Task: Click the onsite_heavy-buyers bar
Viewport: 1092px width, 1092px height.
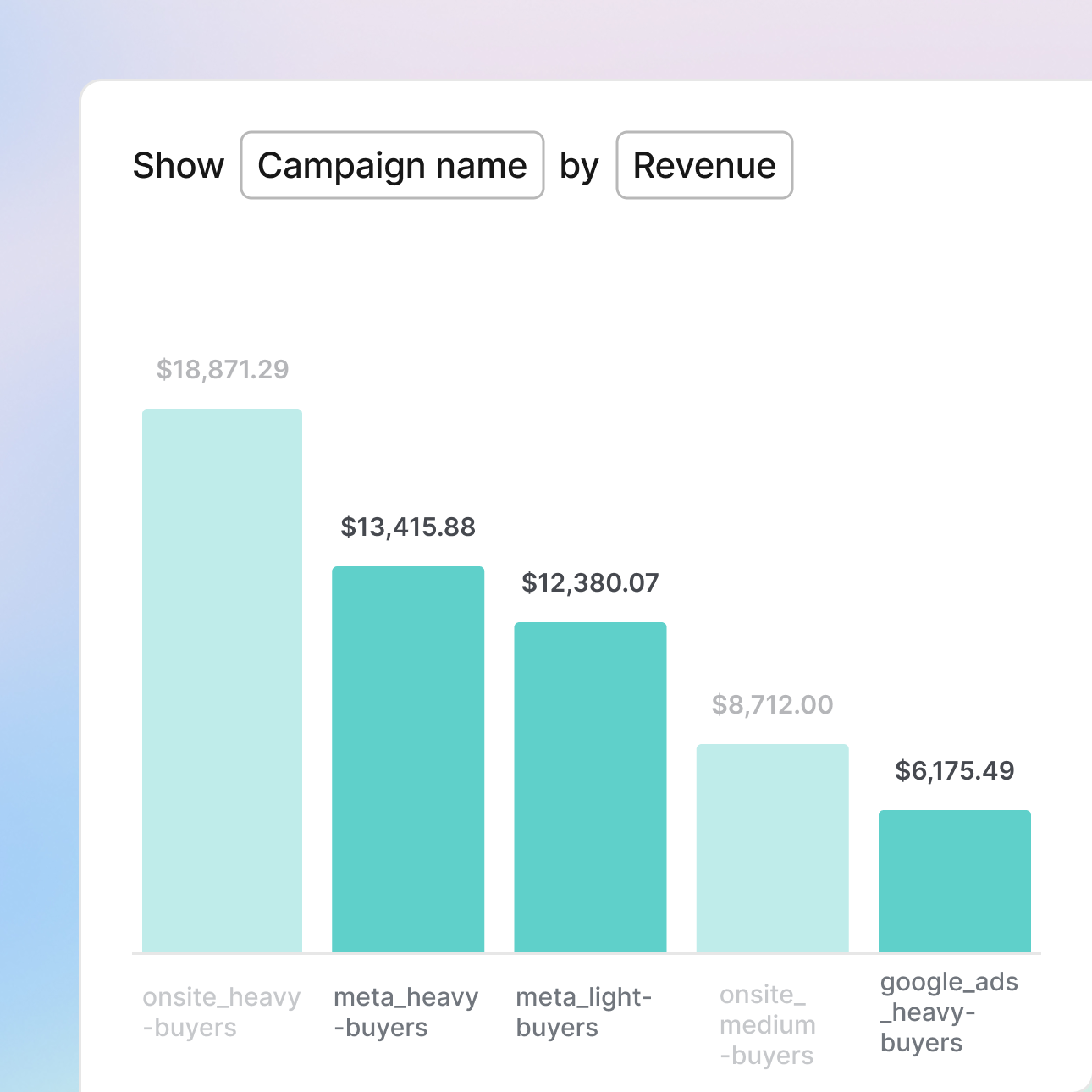Action: coord(222,681)
